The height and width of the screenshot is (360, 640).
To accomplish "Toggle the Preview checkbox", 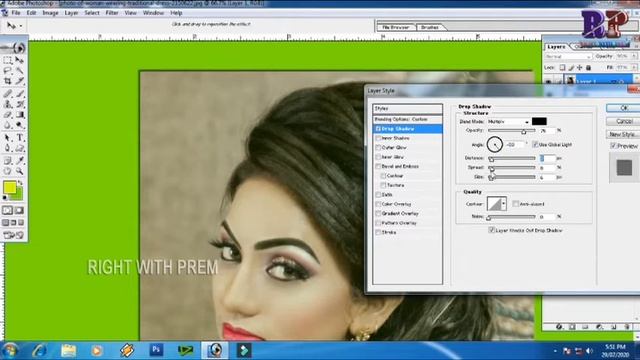I will point(613,146).
